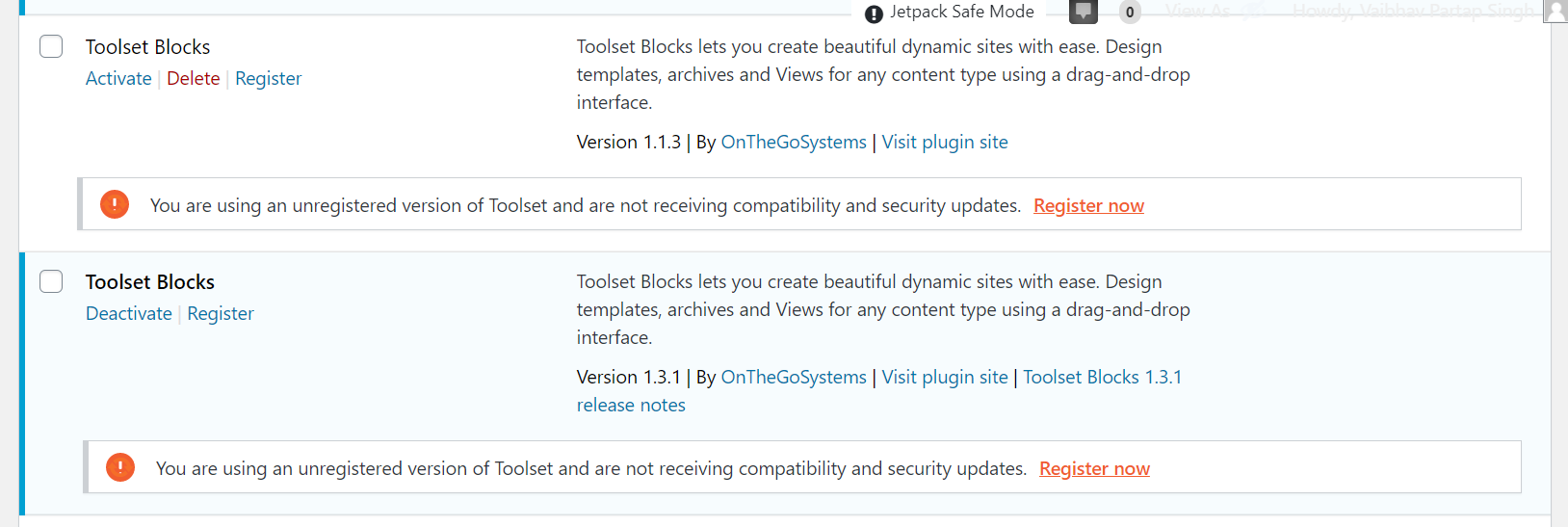The height and width of the screenshot is (527, 1568).
Task: Select the inactive Toolset Blocks plugin title
Action: 147,47
